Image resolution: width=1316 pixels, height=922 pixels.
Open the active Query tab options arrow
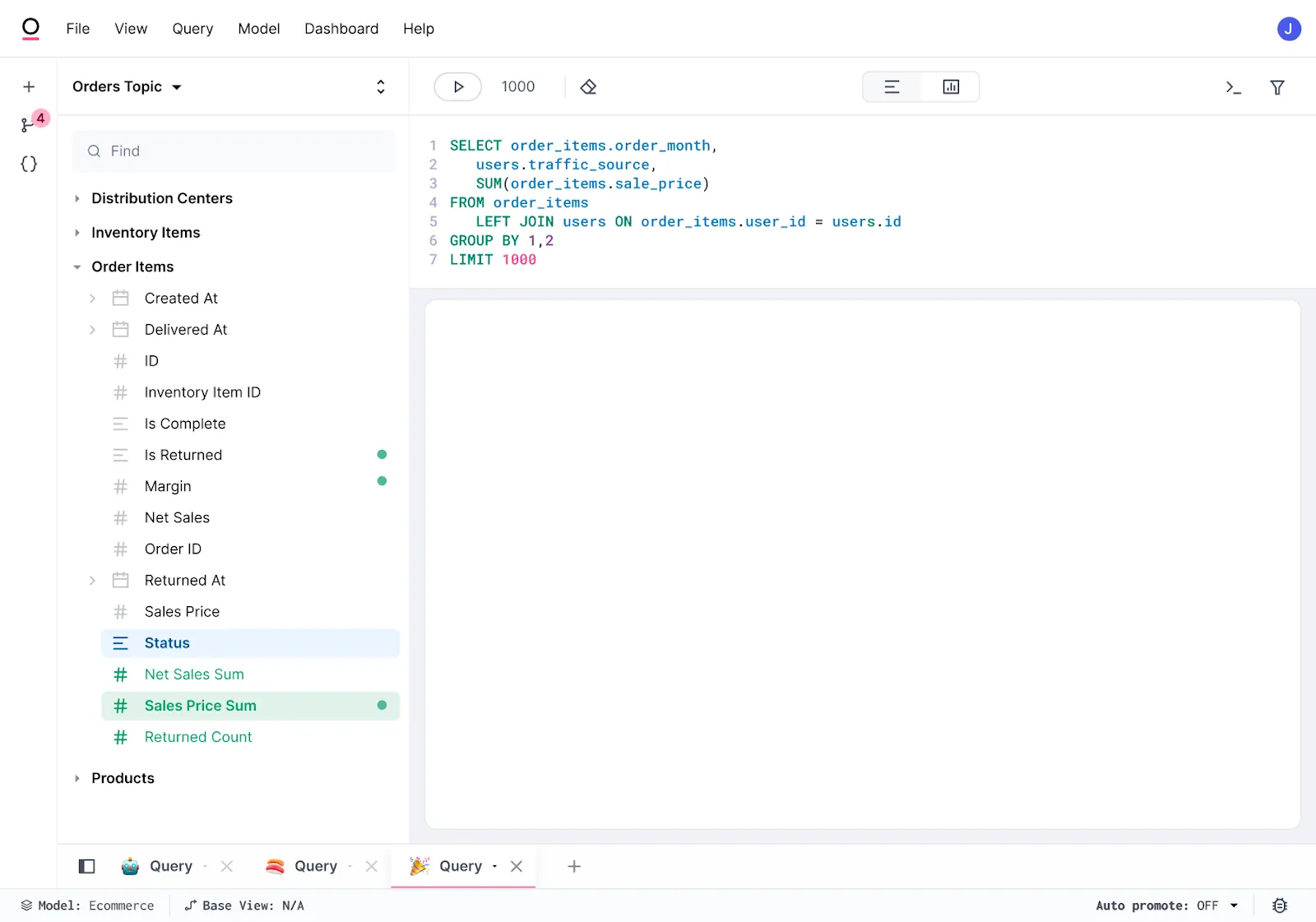pyautogui.click(x=494, y=866)
